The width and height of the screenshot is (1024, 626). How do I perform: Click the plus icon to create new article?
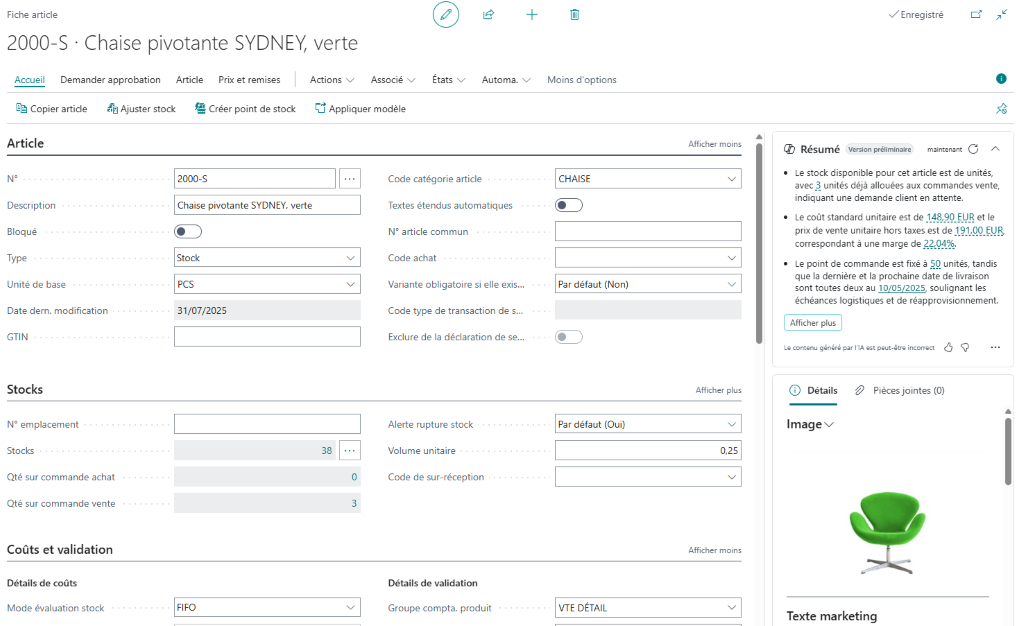(532, 15)
